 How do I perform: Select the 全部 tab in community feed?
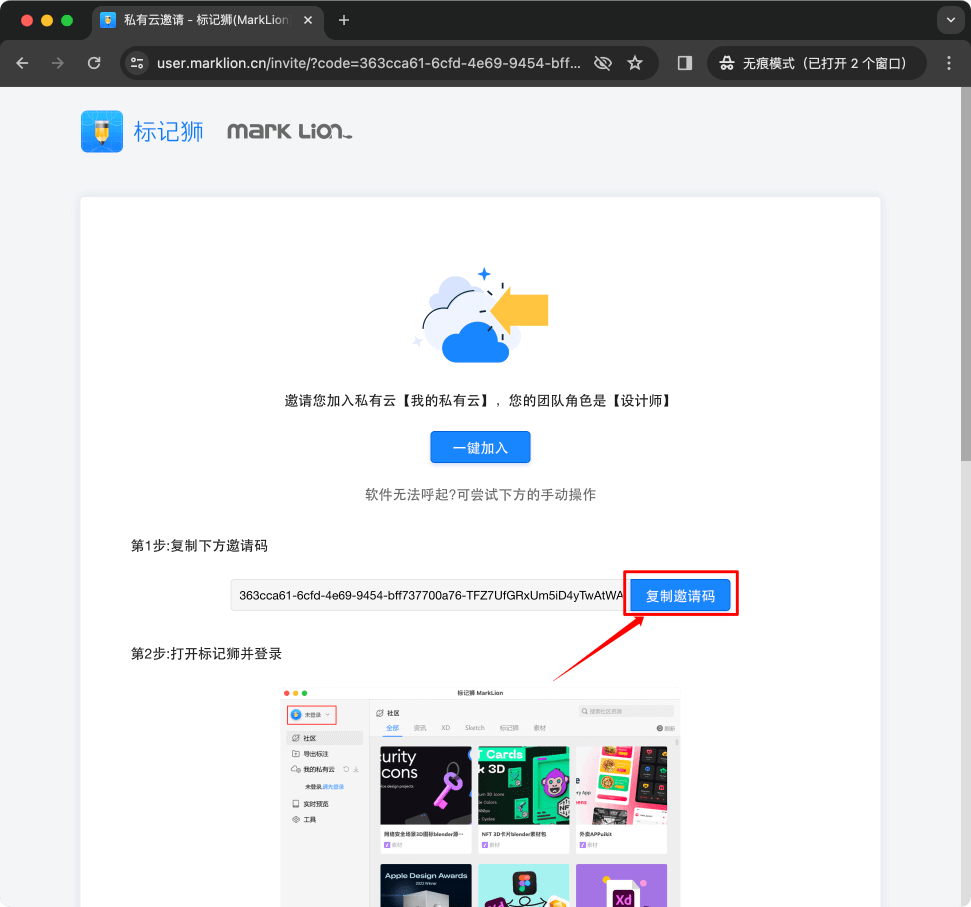pyautogui.click(x=392, y=728)
